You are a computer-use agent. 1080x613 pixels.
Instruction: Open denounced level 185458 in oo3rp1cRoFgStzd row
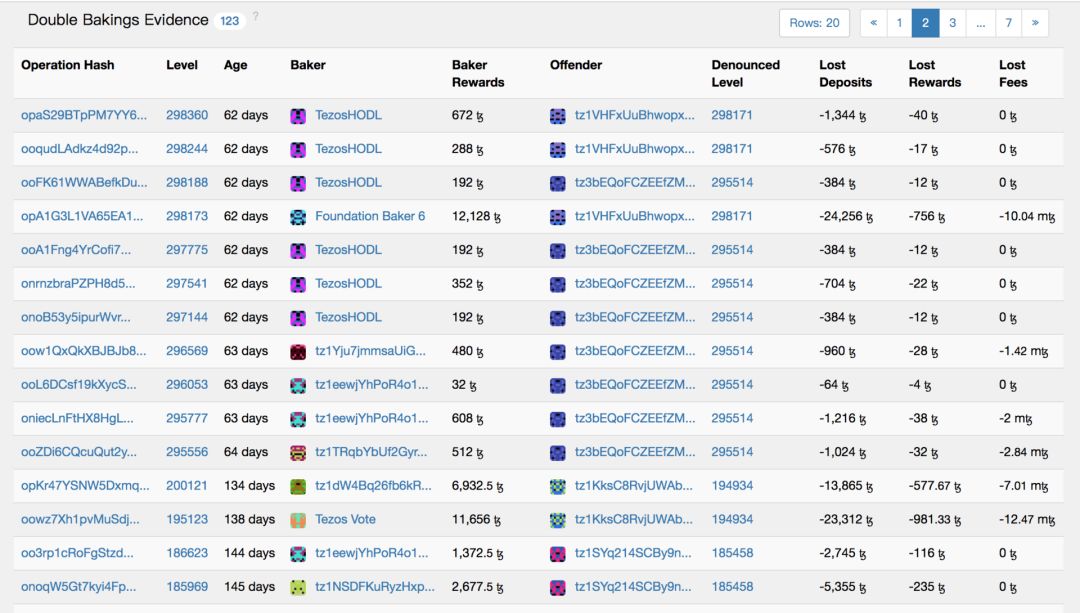732,553
